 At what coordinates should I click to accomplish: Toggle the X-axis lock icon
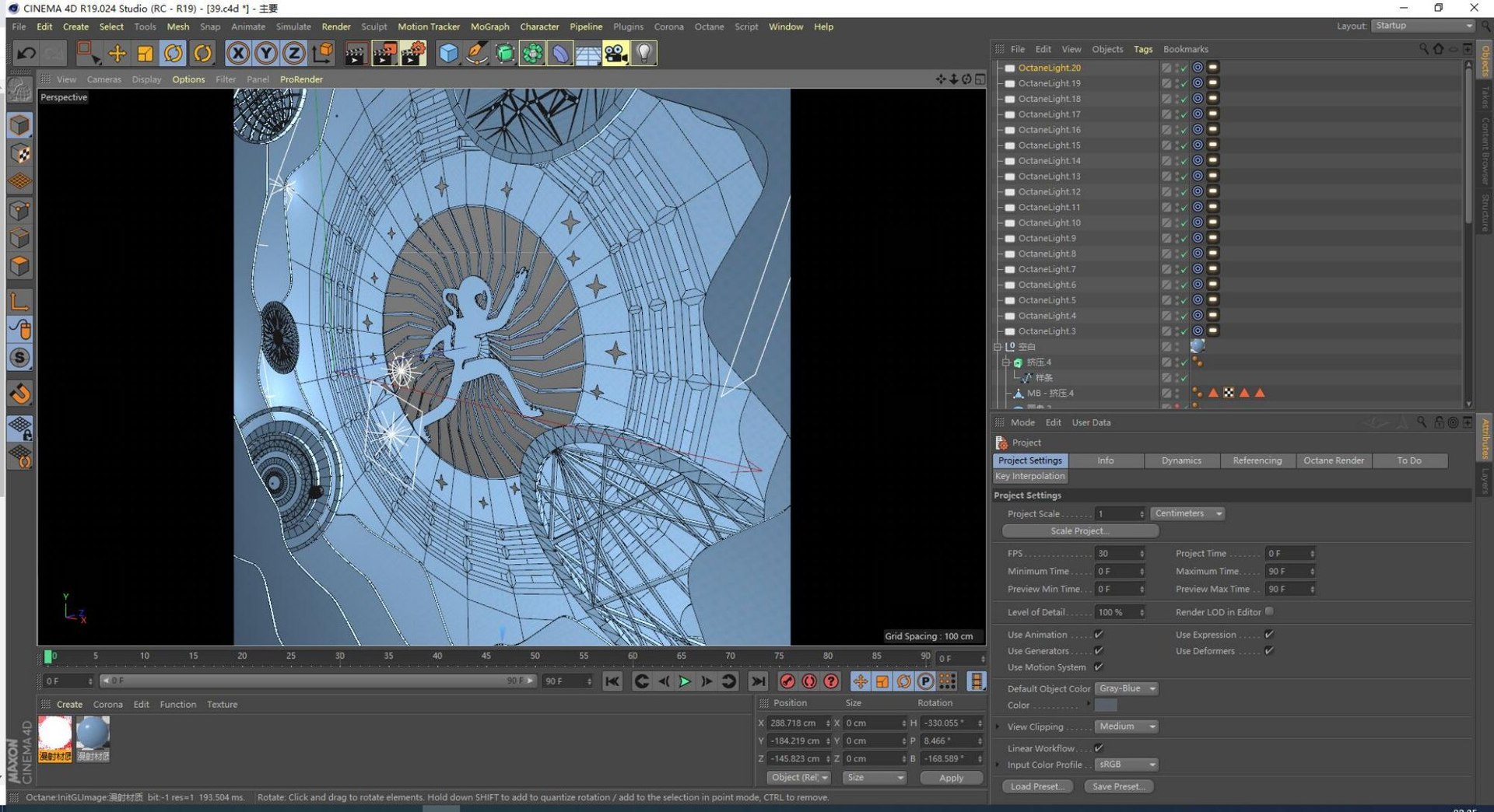238,53
